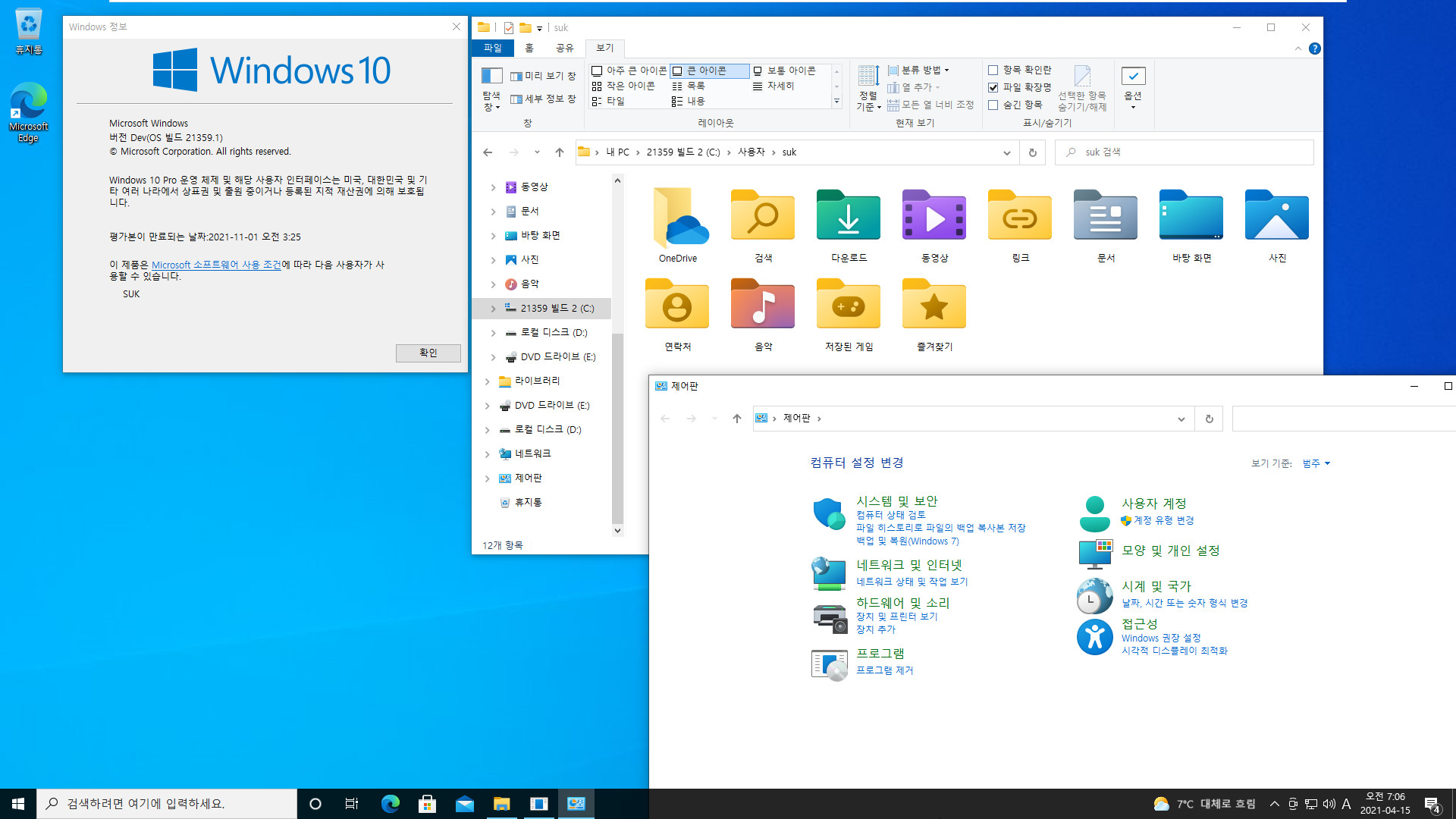Open 시계 및 국가 clock globe icon
The height and width of the screenshot is (819, 1456).
coord(1094,595)
